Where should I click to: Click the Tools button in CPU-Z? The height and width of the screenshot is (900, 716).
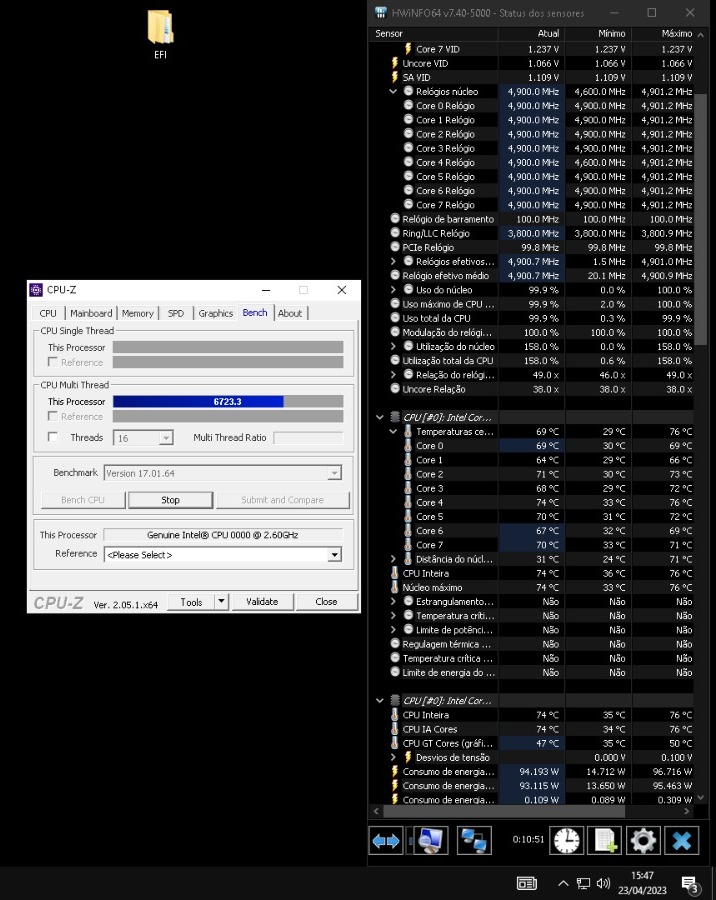tap(191, 602)
